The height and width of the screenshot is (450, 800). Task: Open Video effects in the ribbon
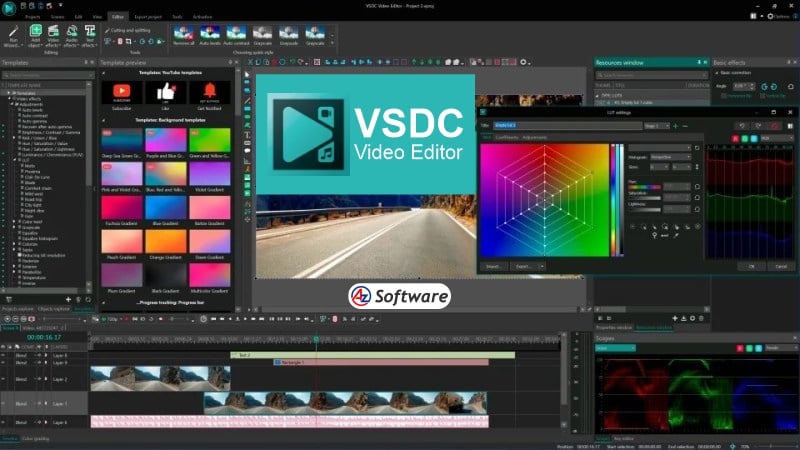tap(53, 36)
